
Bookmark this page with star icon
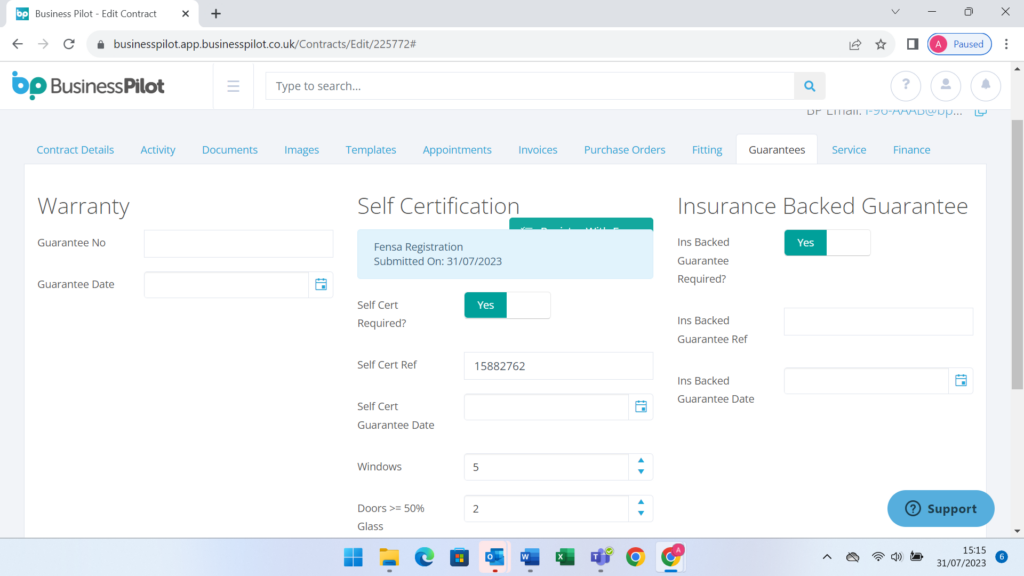point(880,44)
